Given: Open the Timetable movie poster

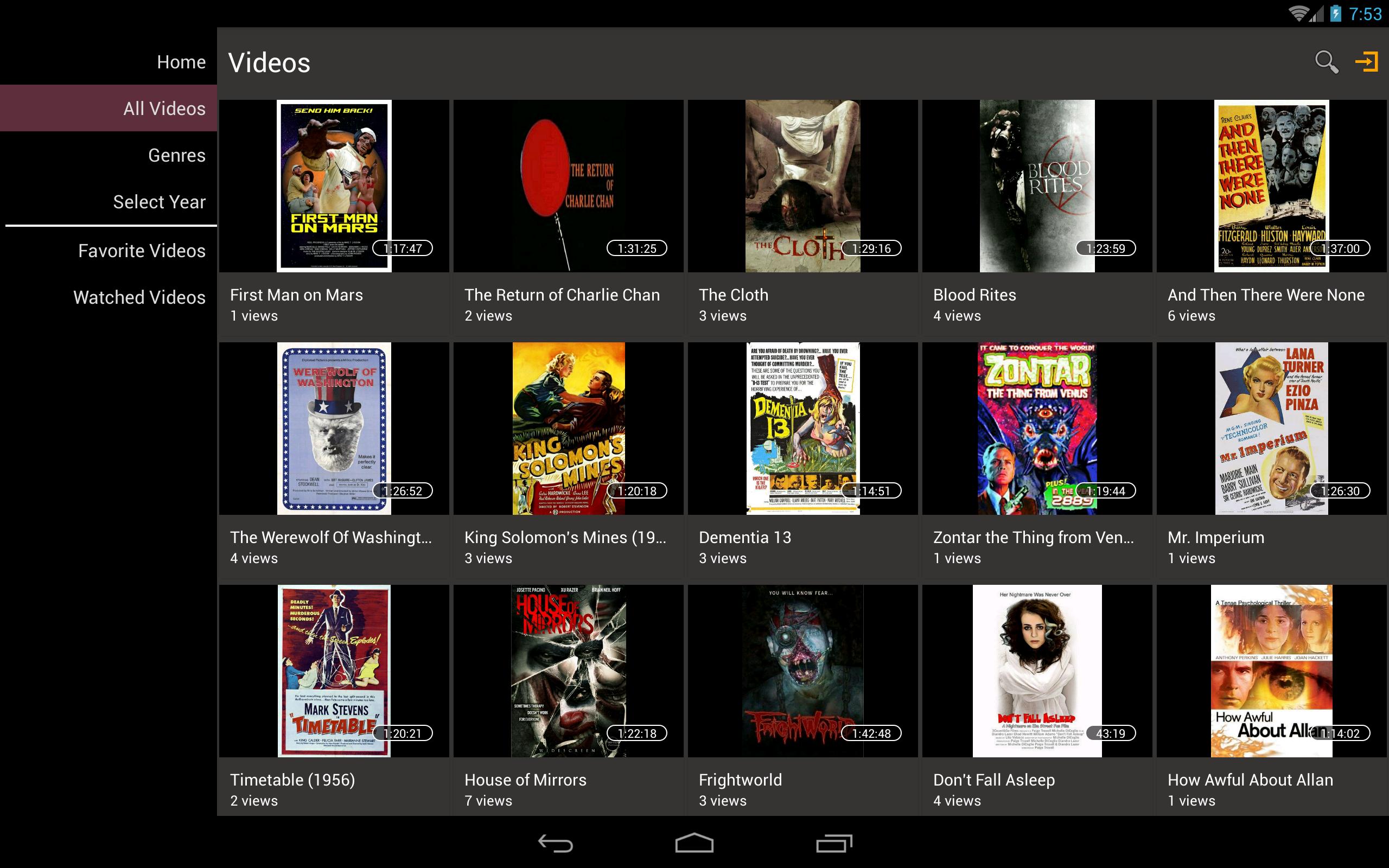Looking at the screenshot, I should 334,671.
